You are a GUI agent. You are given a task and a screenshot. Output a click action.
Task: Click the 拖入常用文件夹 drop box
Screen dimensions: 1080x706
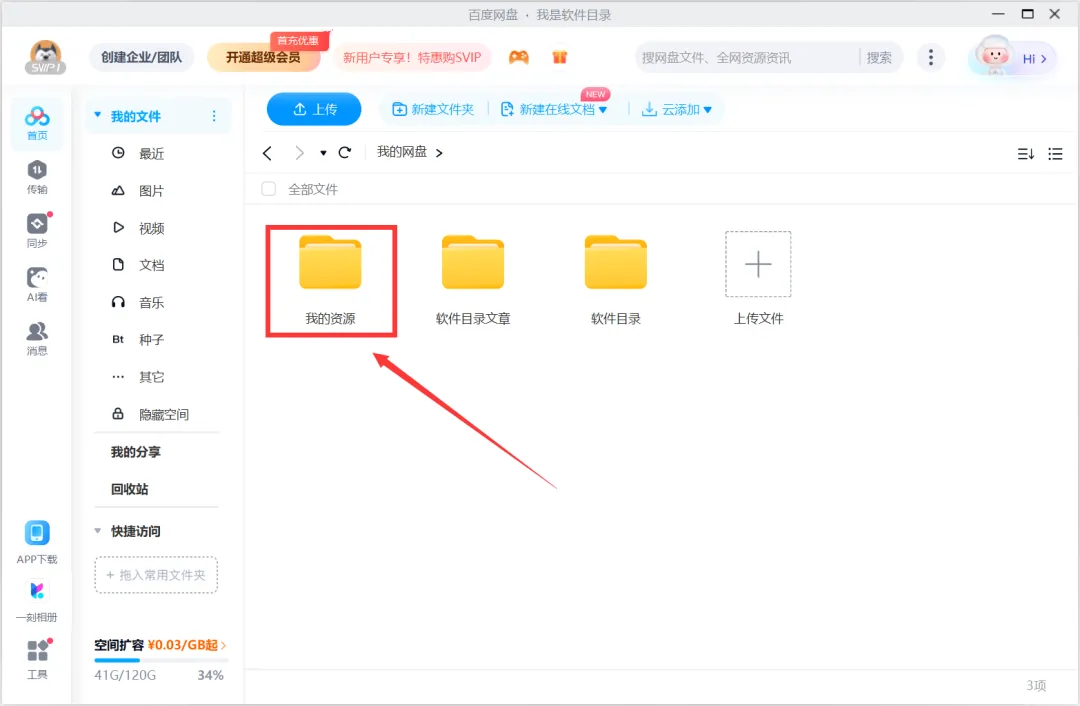point(156,574)
